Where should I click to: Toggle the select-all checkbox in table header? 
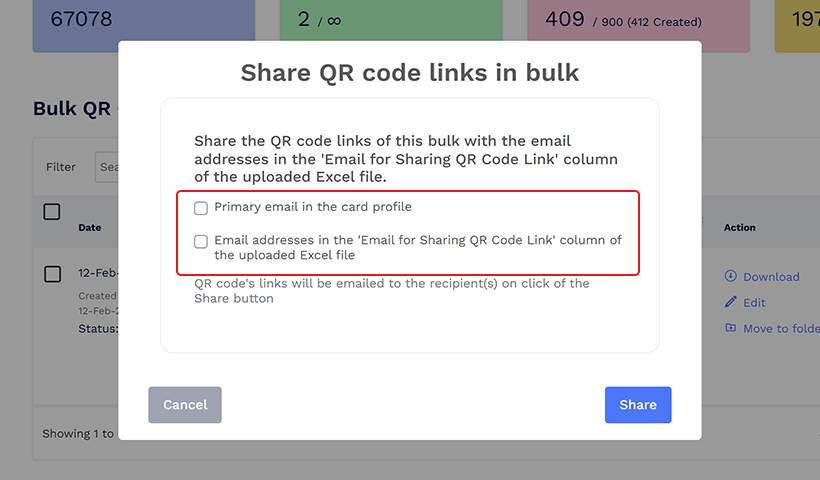(x=52, y=212)
